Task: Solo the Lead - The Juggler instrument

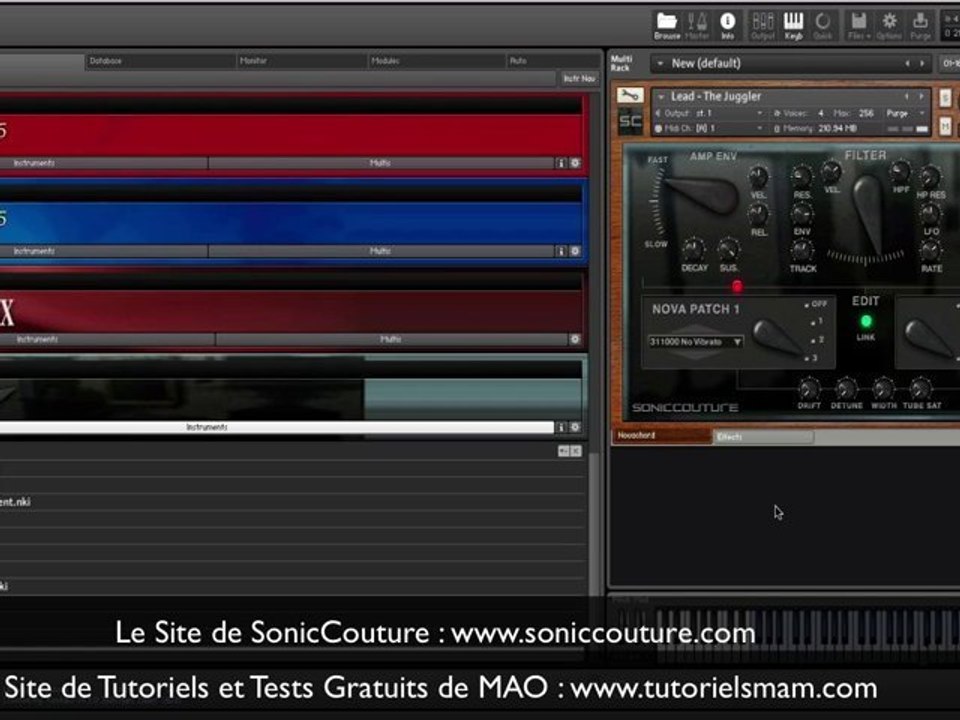Action: (x=945, y=97)
